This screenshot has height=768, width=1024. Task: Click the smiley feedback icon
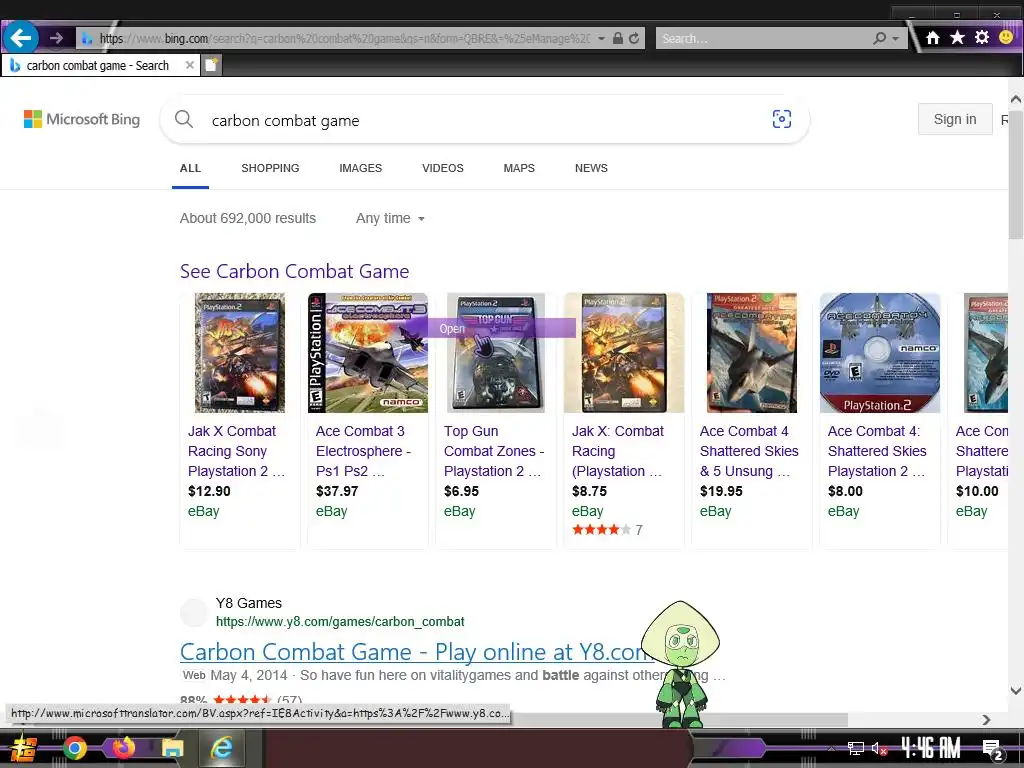tap(1006, 37)
